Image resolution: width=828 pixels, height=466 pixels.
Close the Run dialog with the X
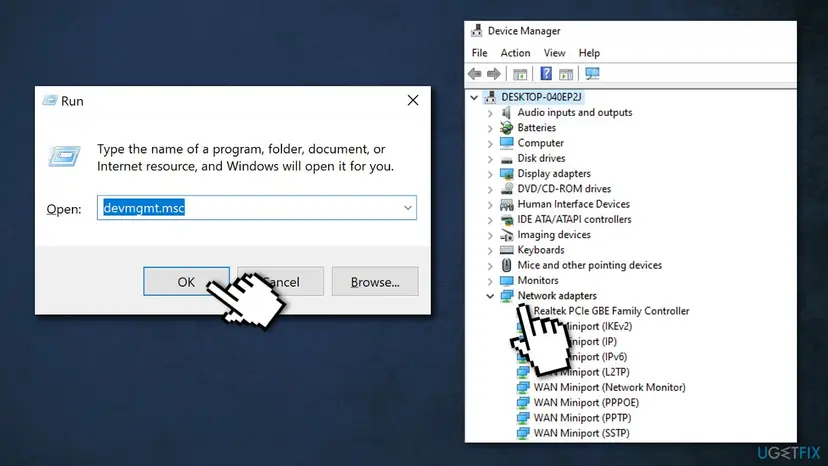pos(413,100)
